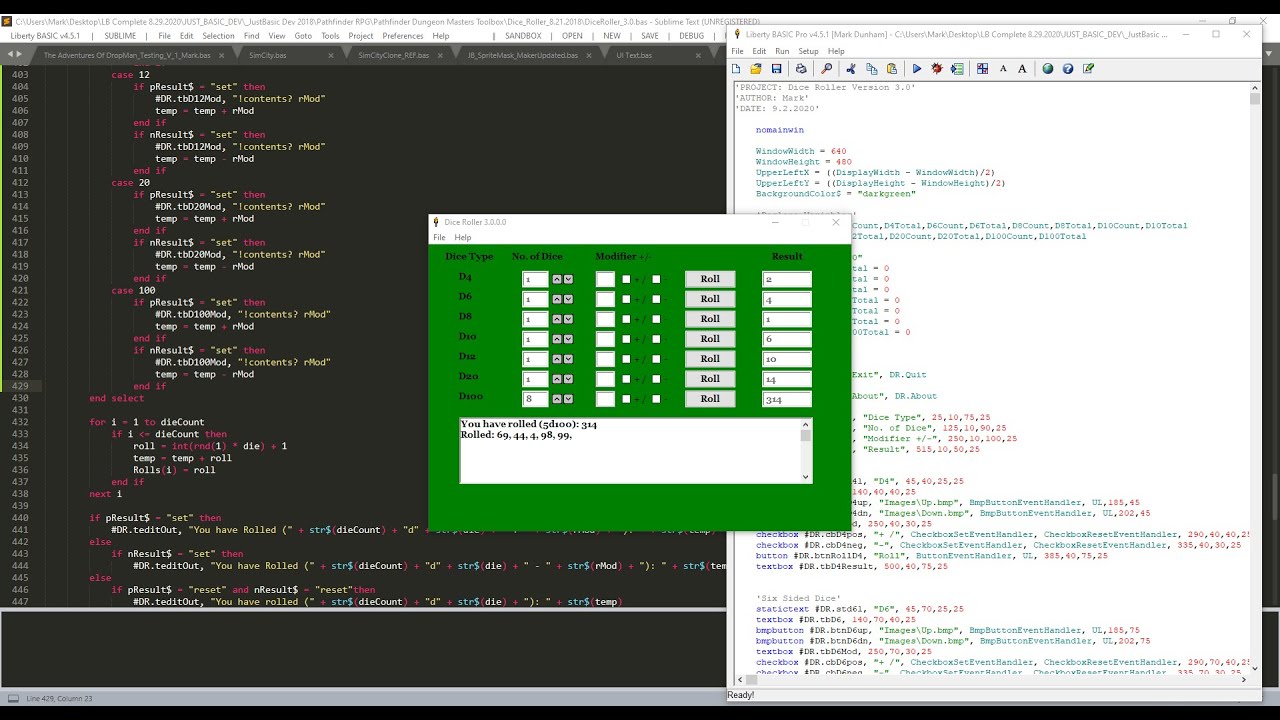Tick the plus modifier checkbox for D8

click(x=626, y=320)
